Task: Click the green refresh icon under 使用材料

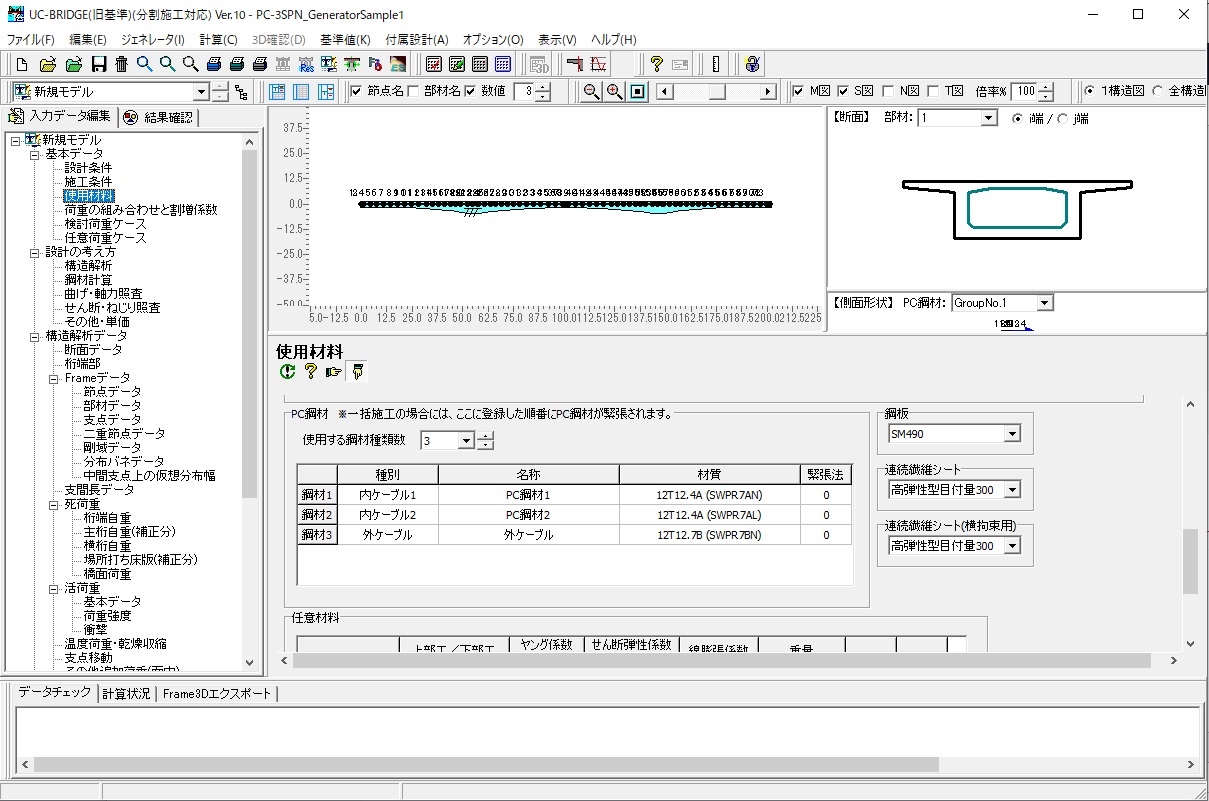Action: pos(288,372)
